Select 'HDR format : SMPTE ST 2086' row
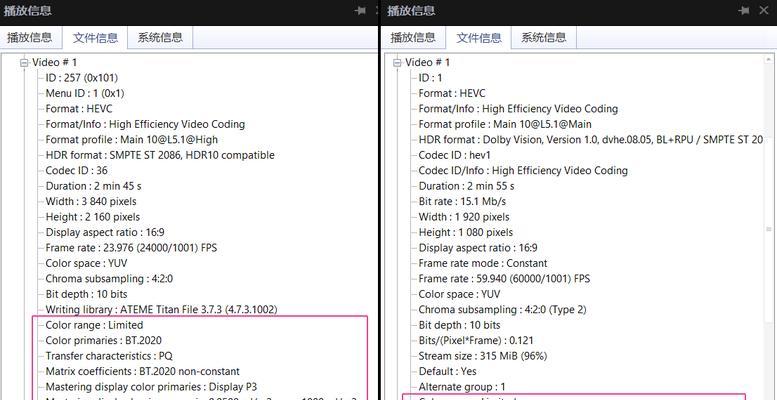777x400 pixels. pos(160,155)
